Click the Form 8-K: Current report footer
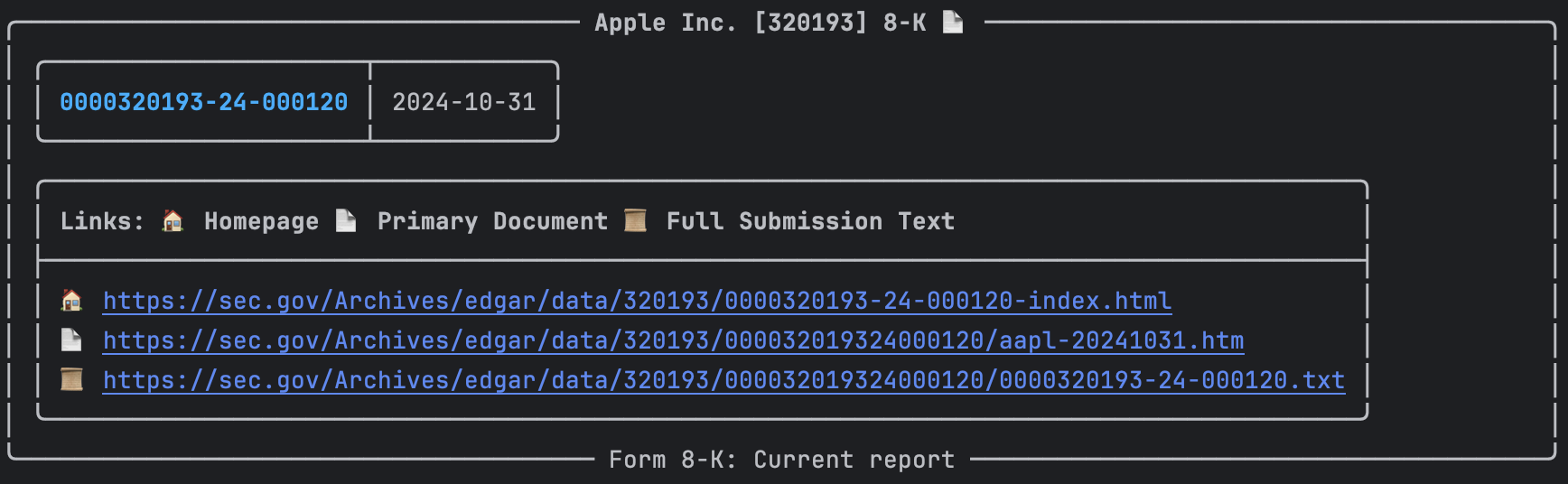The image size is (1568, 484). (x=782, y=460)
